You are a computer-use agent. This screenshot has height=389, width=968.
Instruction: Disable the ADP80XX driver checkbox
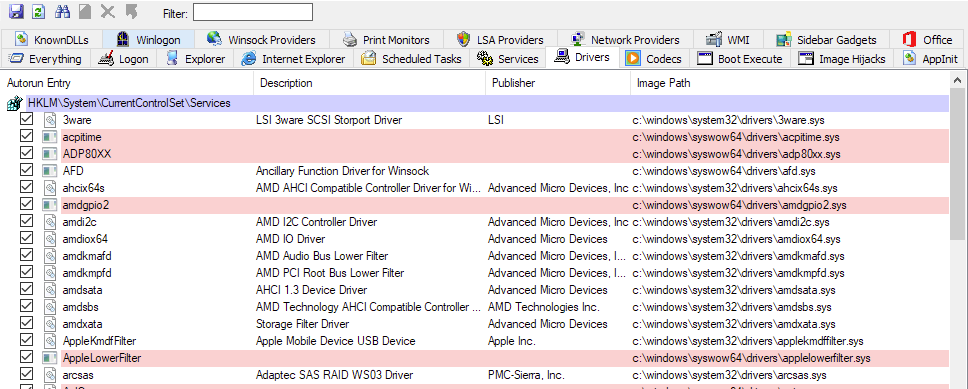(27, 154)
